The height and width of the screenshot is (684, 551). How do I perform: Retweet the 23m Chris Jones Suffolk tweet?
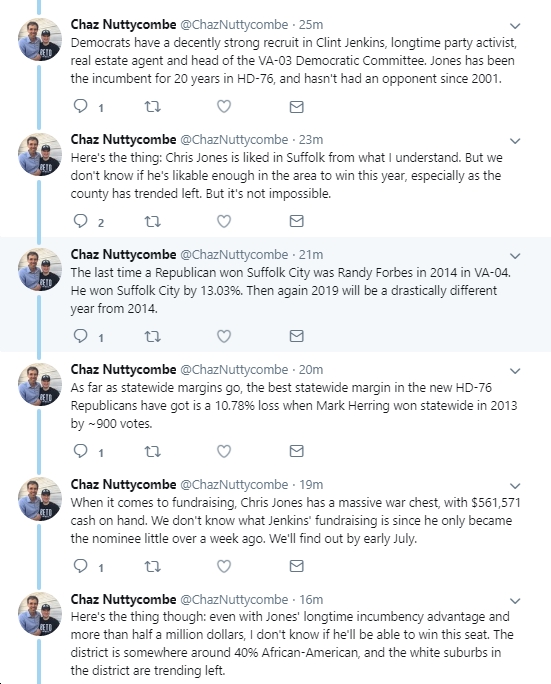coord(153,221)
